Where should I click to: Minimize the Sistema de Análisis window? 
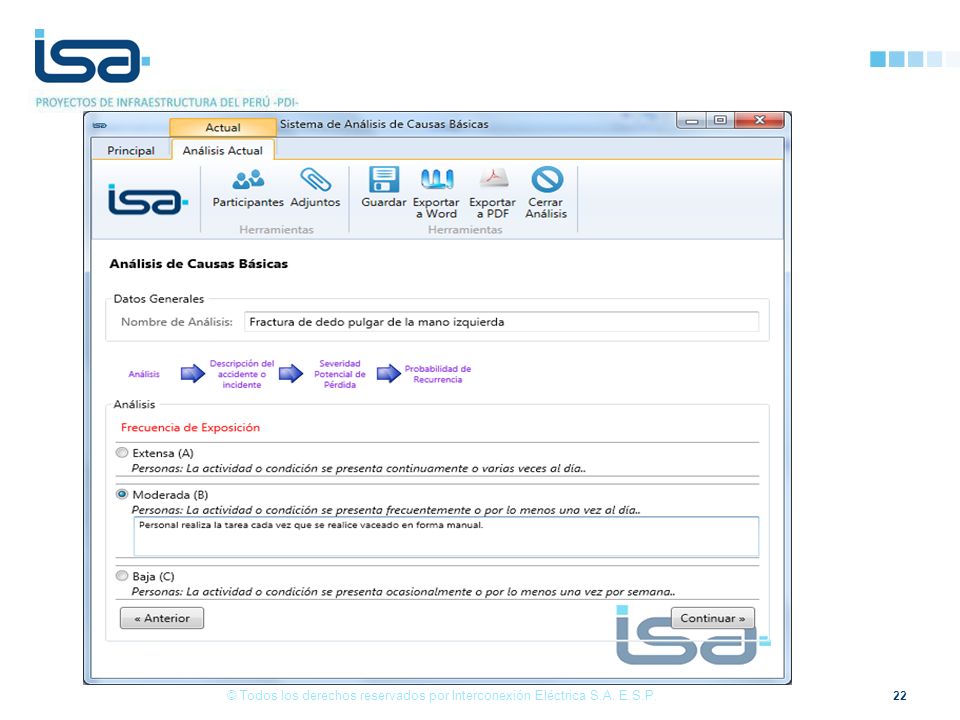click(x=692, y=121)
